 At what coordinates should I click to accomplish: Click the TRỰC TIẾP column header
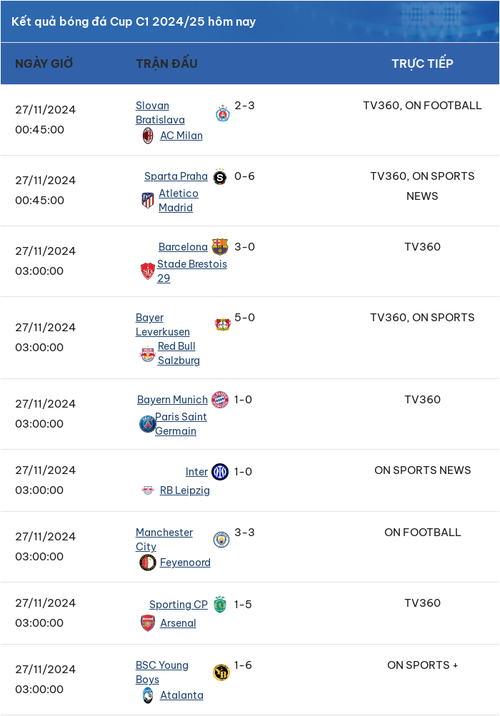[x=422, y=63]
